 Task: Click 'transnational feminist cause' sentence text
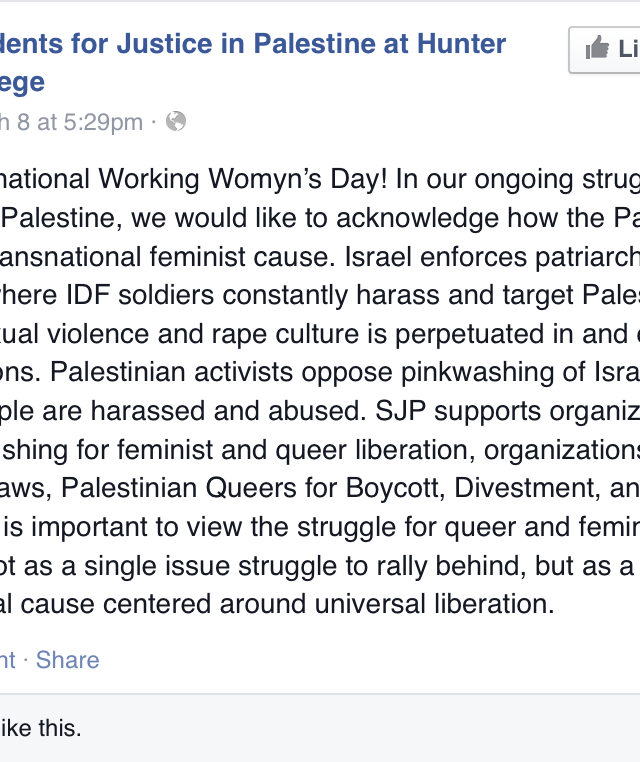[168, 257]
